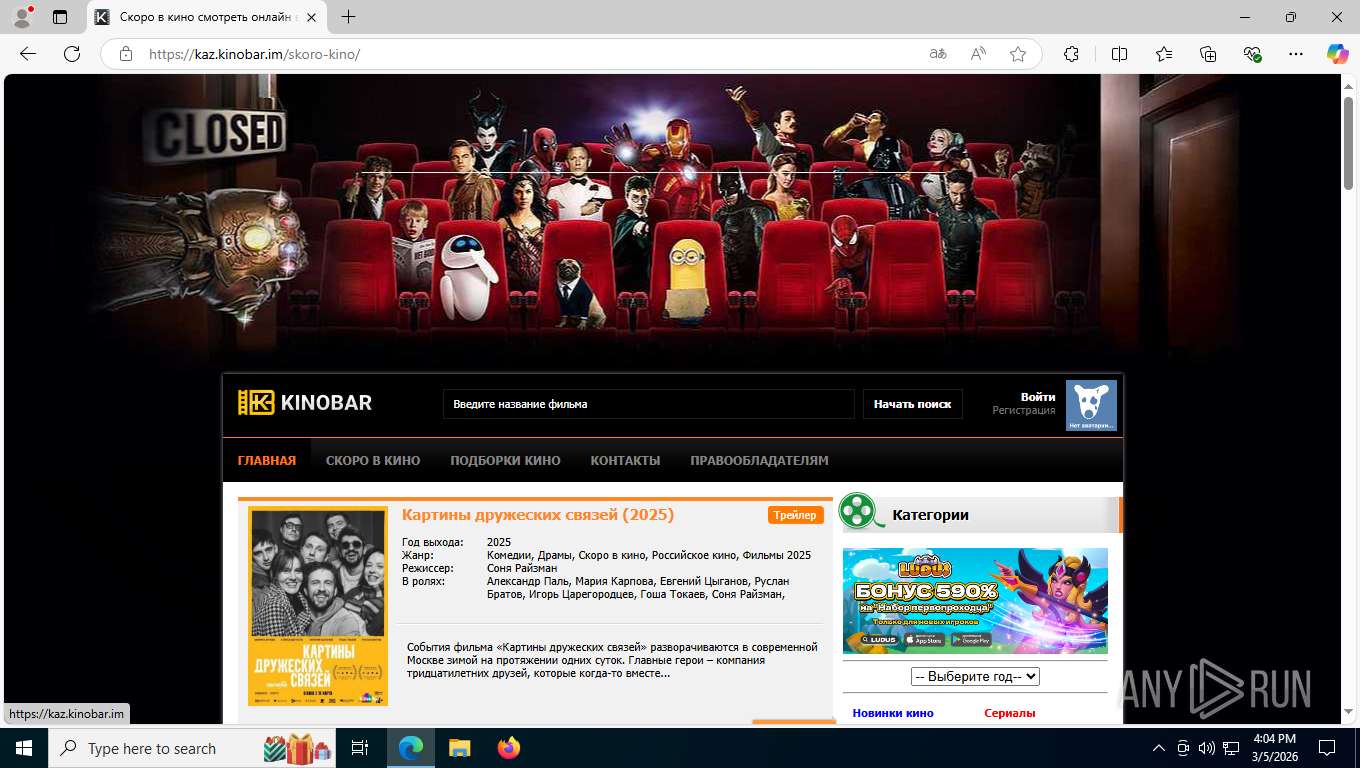Select the Комедии genre text
The width and height of the screenshot is (1360, 768).
point(510,555)
